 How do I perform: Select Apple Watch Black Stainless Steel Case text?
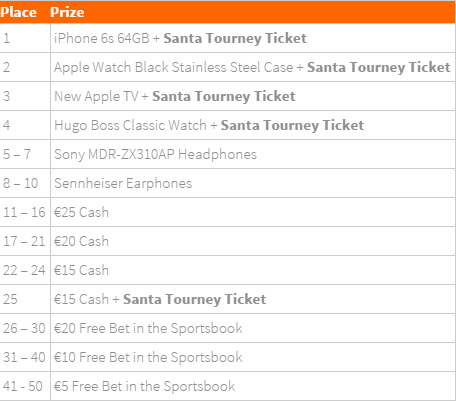tap(173, 67)
